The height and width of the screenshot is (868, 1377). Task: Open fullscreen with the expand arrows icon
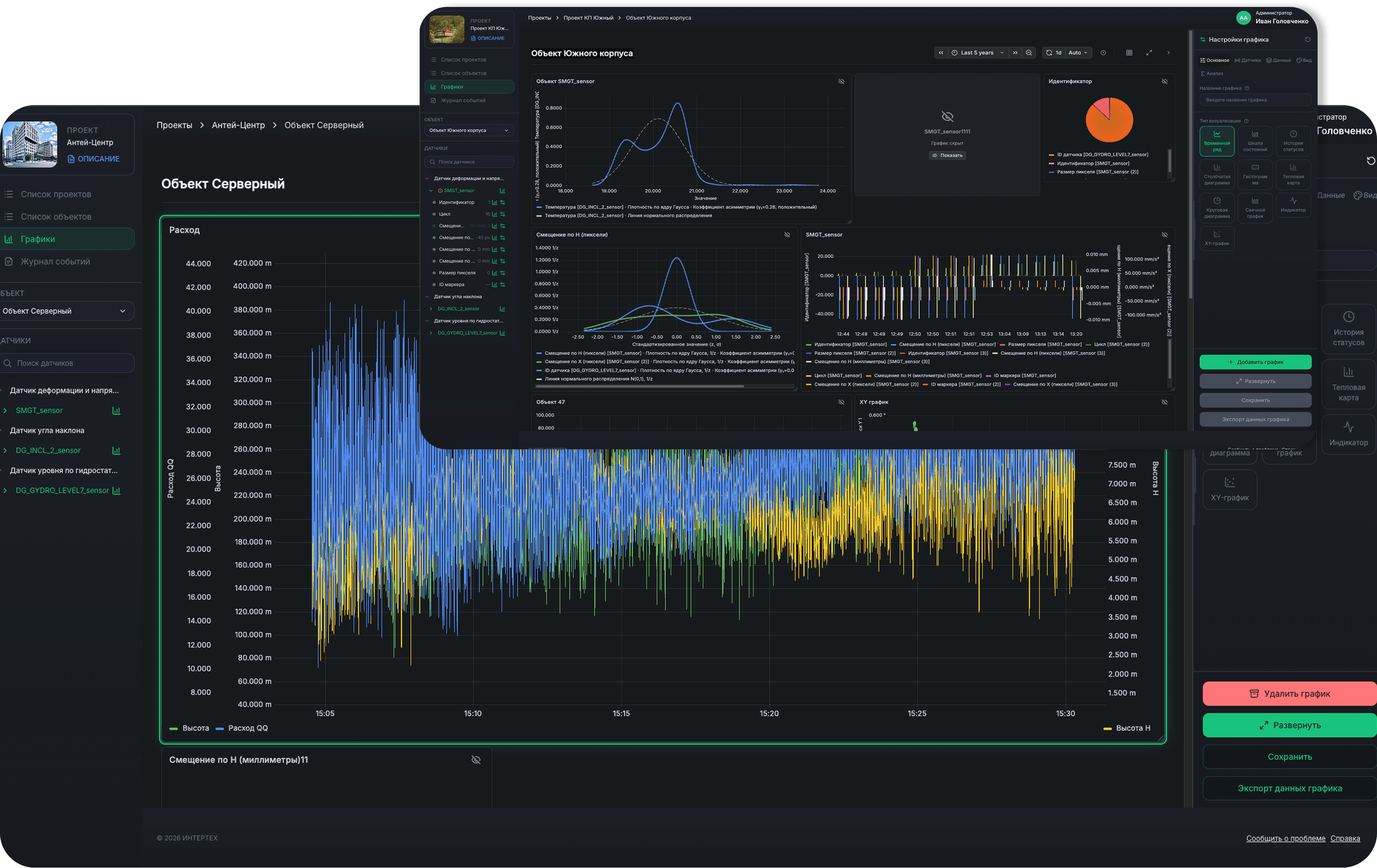pyautogui.click(x=1149, y=53)
